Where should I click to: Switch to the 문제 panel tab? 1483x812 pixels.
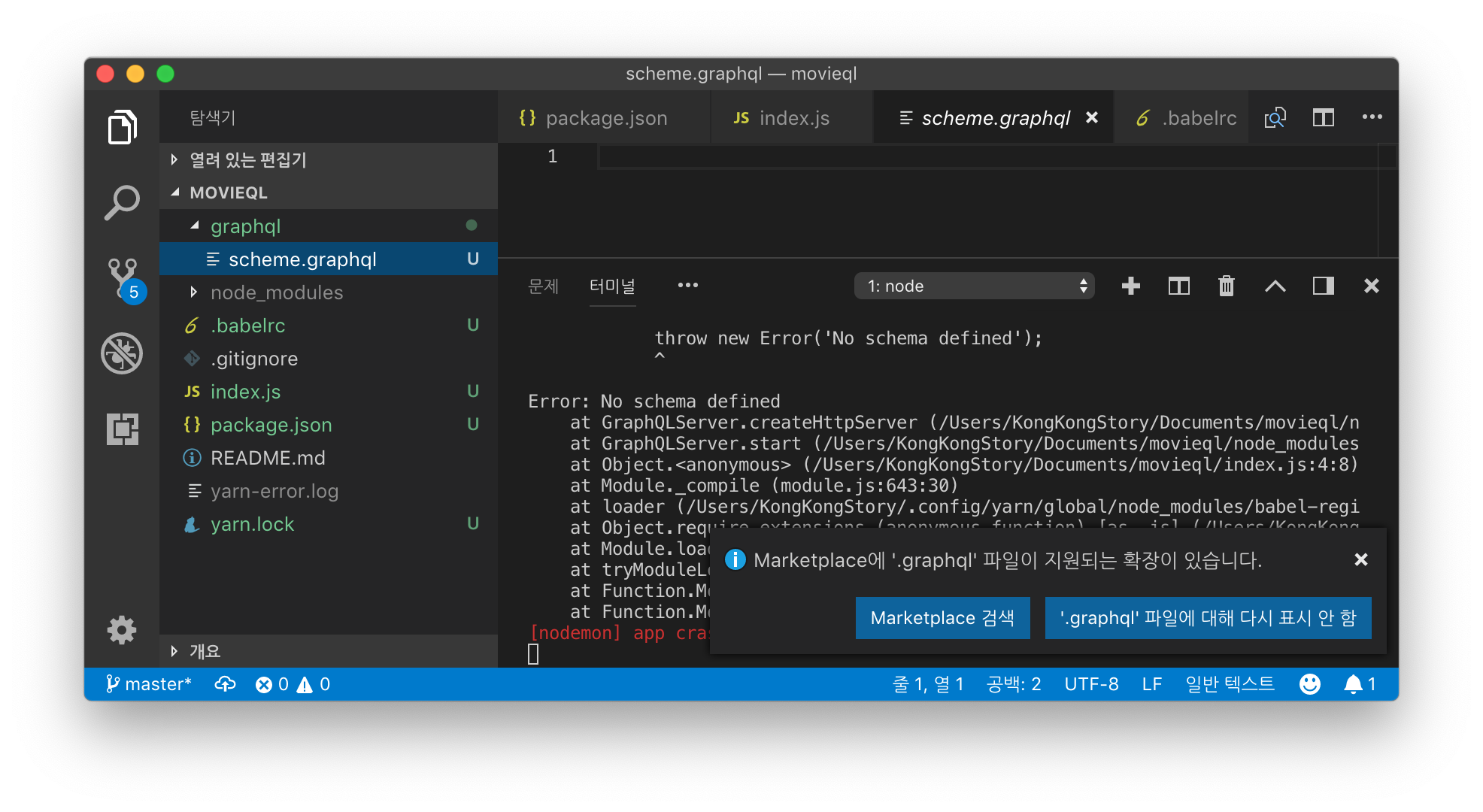[x=543, y=286]
